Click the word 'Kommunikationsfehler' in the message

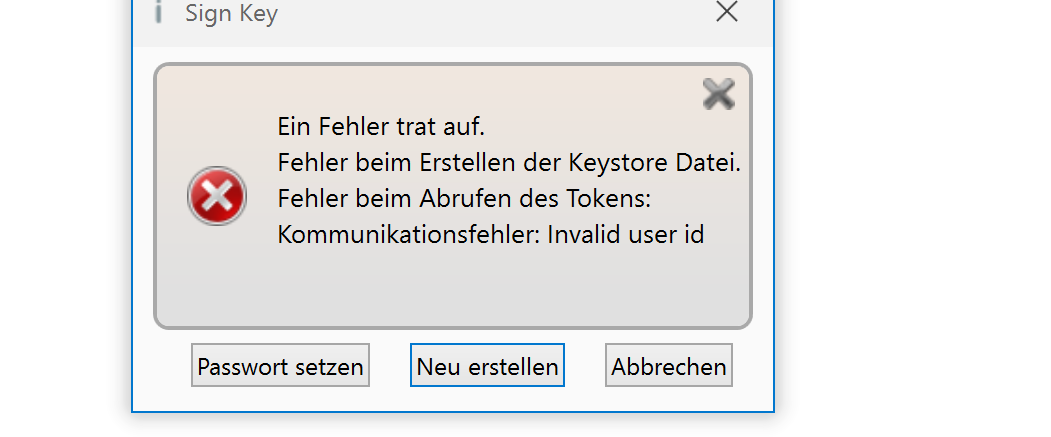coord(408,235)
